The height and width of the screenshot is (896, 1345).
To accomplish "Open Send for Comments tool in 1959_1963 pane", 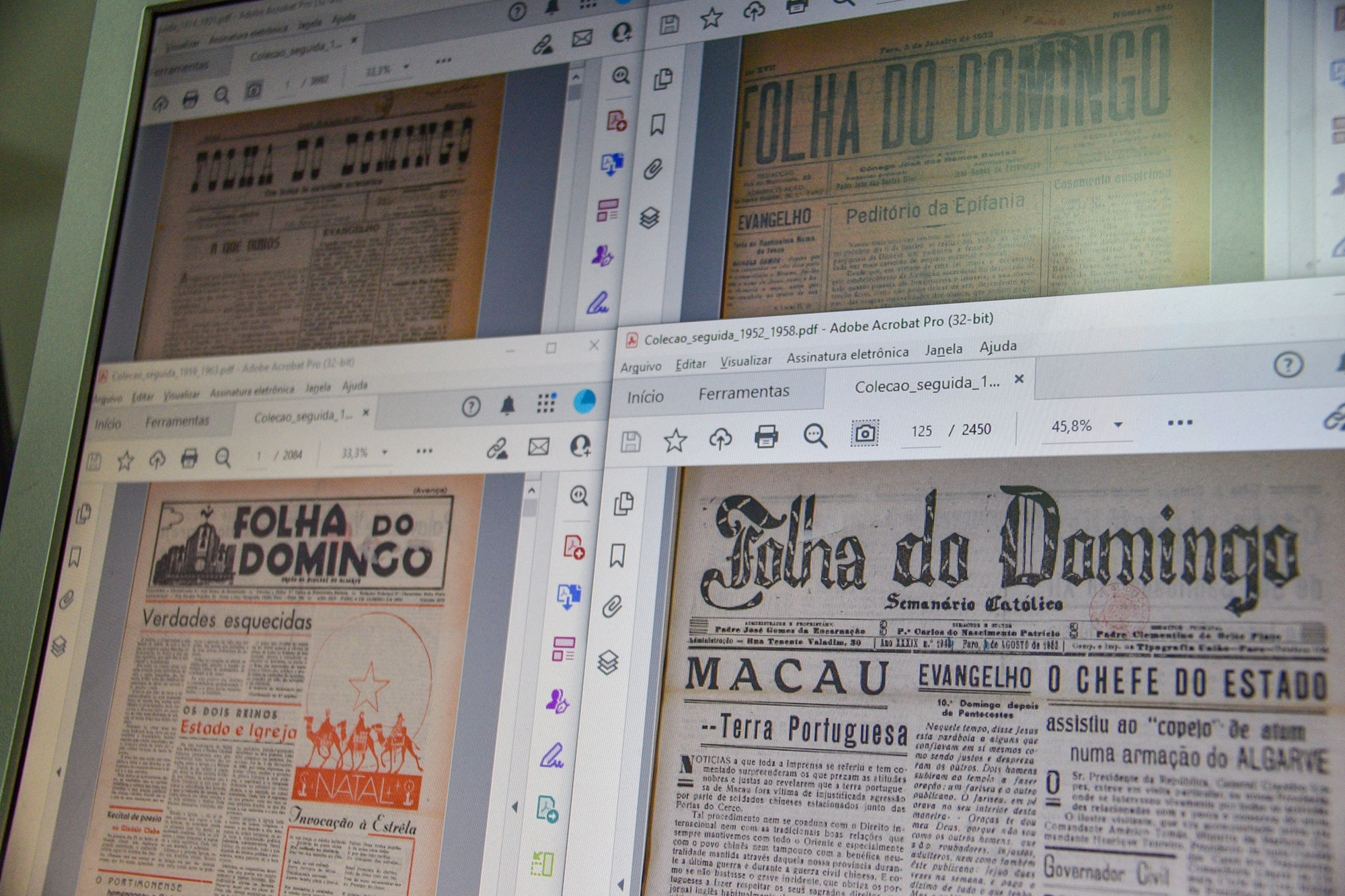I will (x=558, y=701).
